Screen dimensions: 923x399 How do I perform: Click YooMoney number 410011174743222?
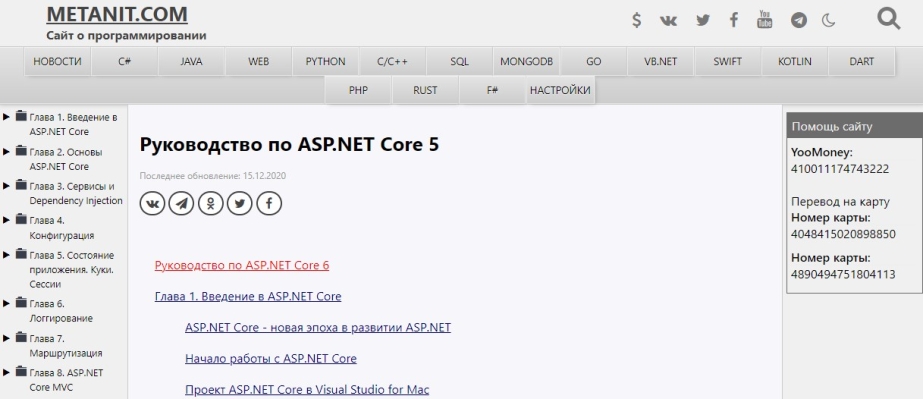[x=840, y=169]
